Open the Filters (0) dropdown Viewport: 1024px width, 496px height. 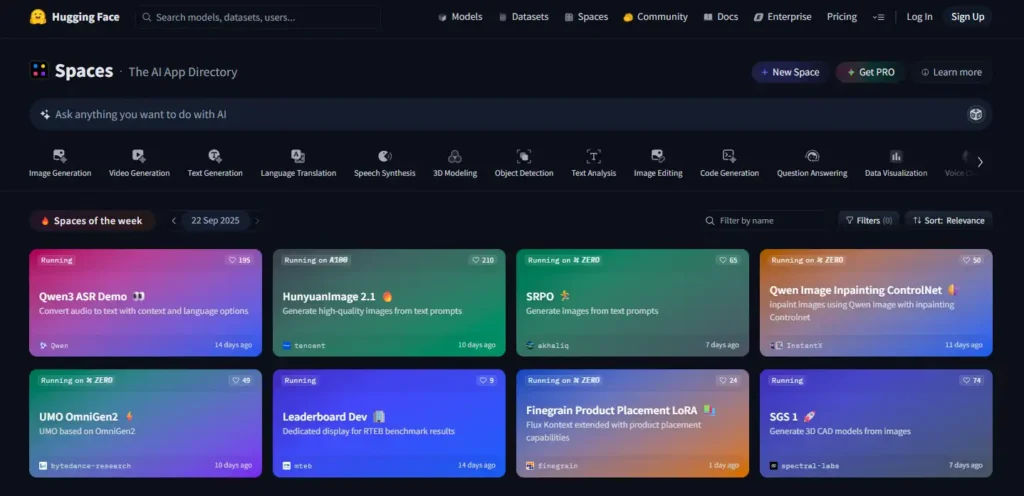click(869, 221)
